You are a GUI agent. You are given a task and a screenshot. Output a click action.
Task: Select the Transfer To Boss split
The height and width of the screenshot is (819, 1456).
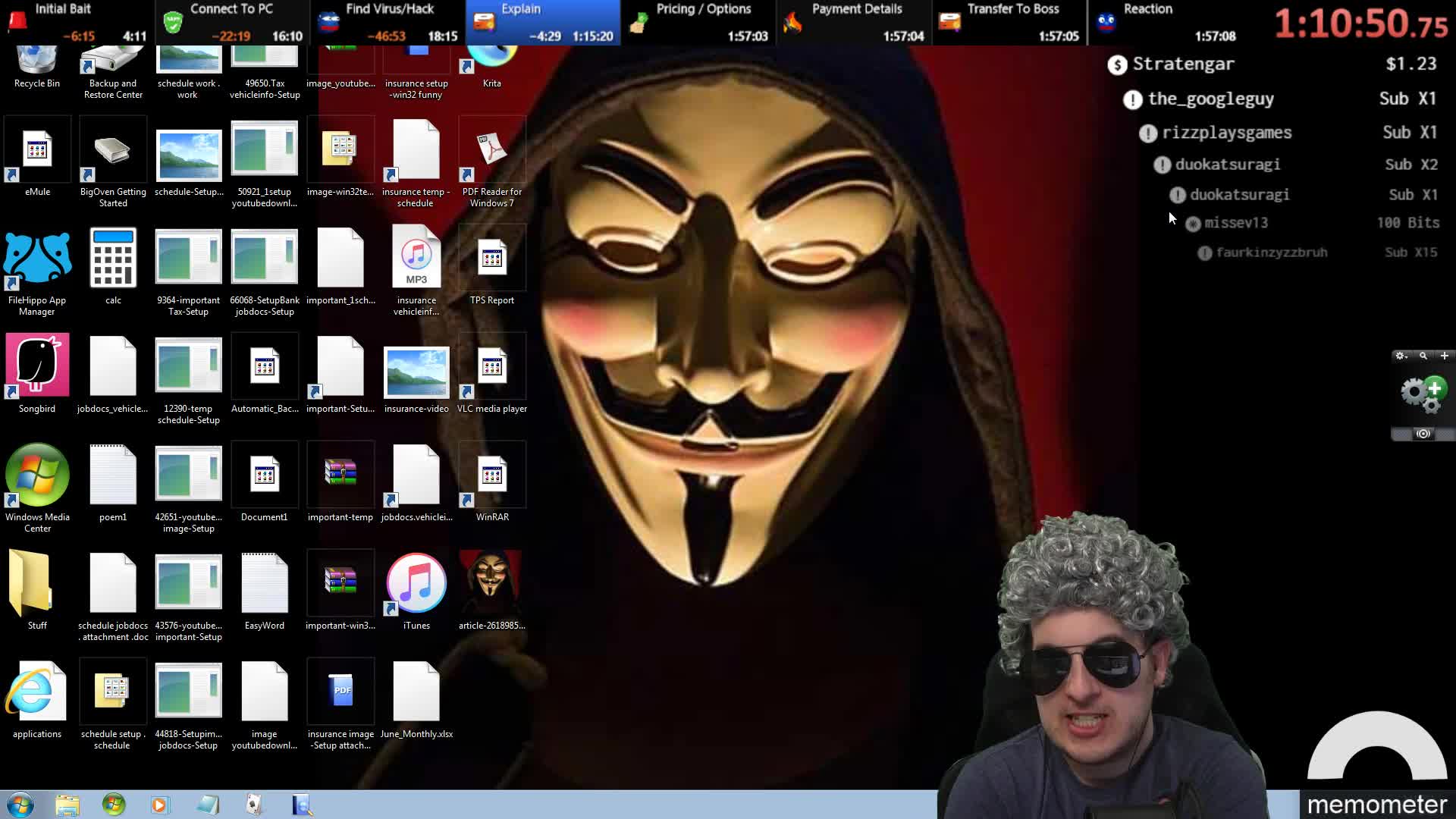pyautogui.click(x=1009, y=23)
